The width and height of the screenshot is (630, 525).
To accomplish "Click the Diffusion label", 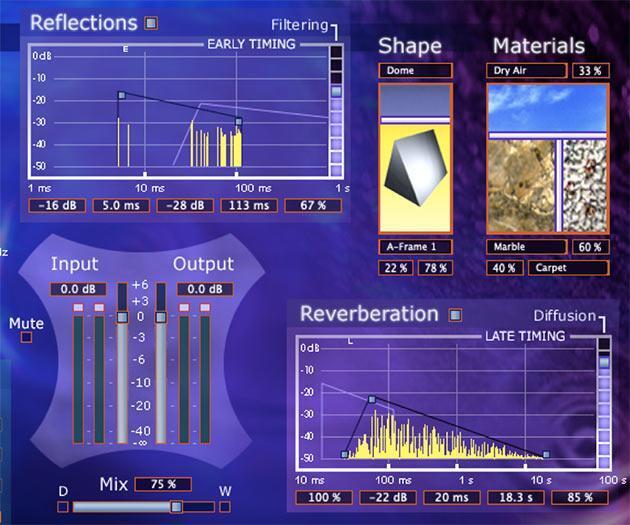I will pyautogui.click(x=565, y=316).
